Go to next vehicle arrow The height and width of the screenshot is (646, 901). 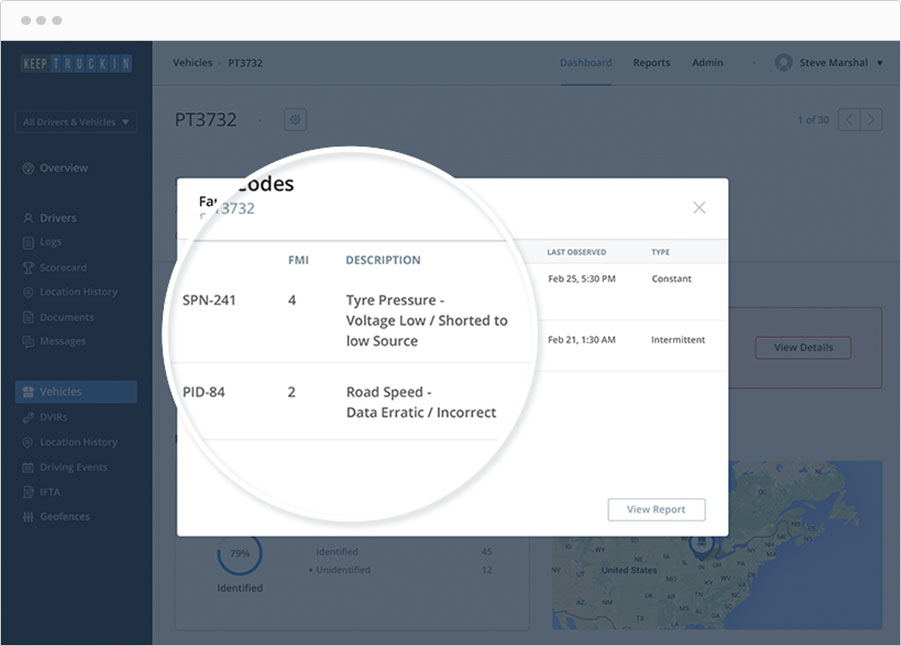(x=872, y=120)
